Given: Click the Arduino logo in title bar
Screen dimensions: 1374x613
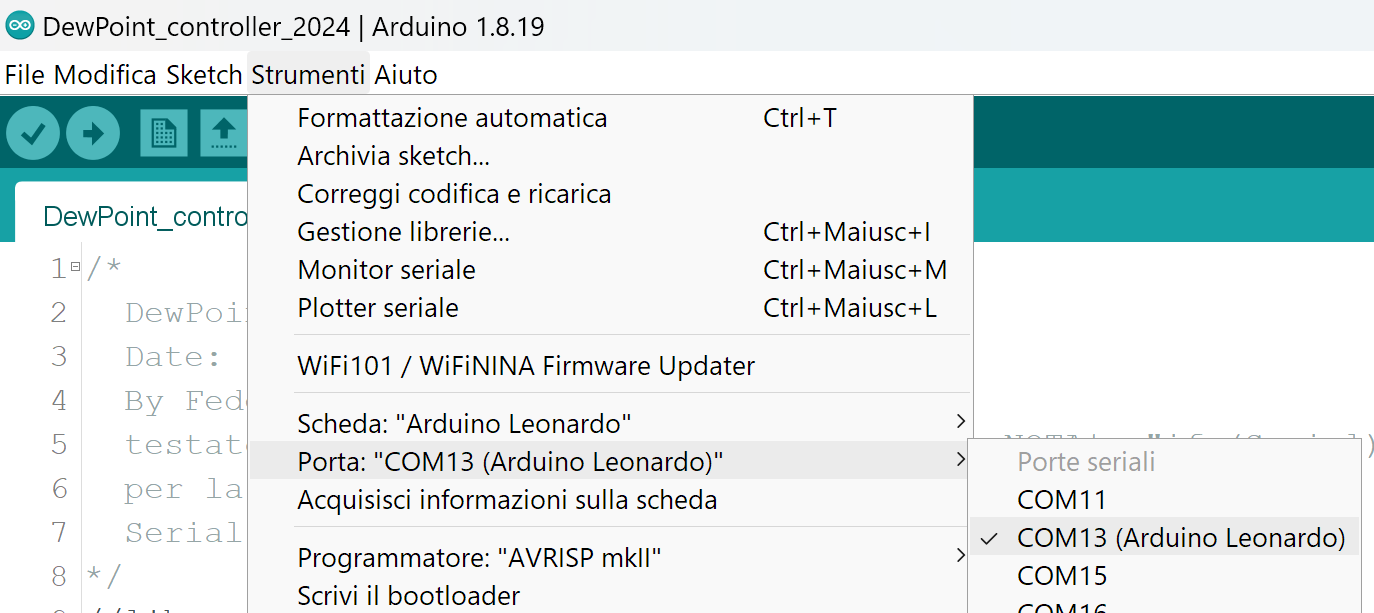Looking at the screenshot, I should click(x=19, y=27).
